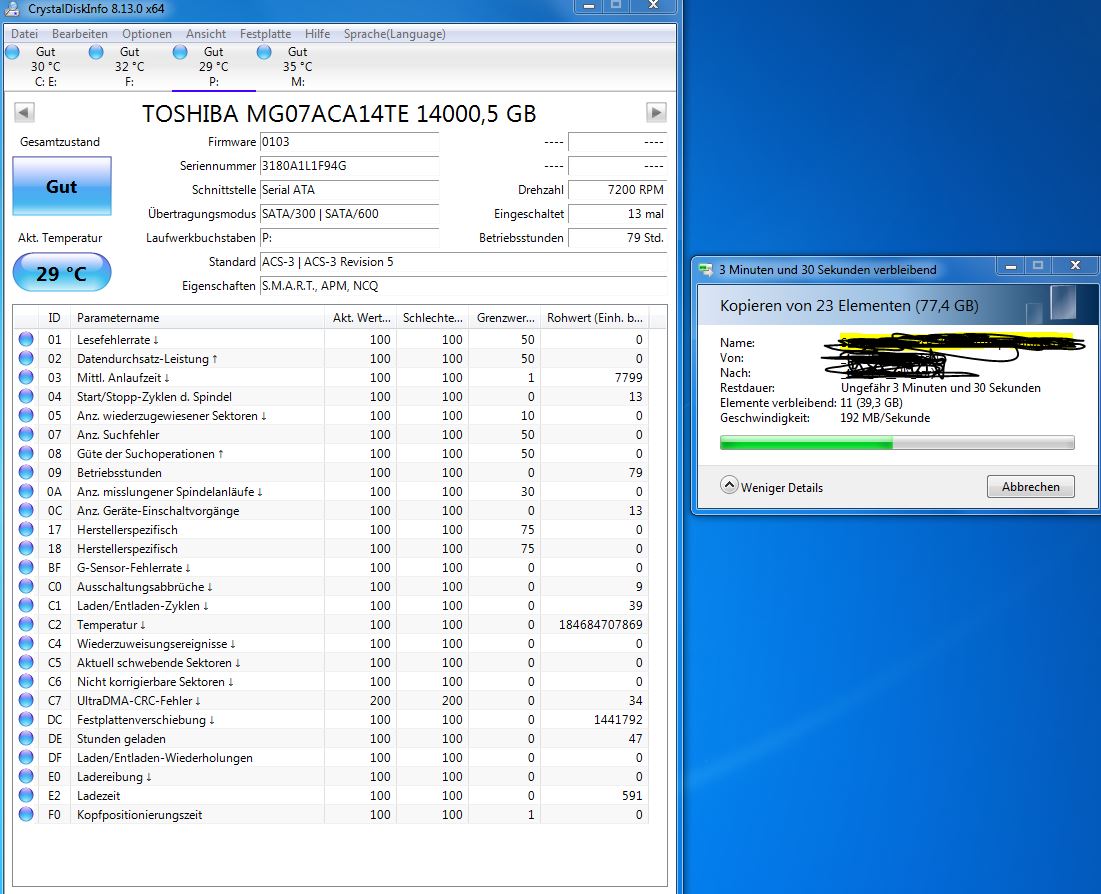The image size is (1101, 894).
Task: Click status icon for Anz. Suchfehler row
Action: (26, 434)
